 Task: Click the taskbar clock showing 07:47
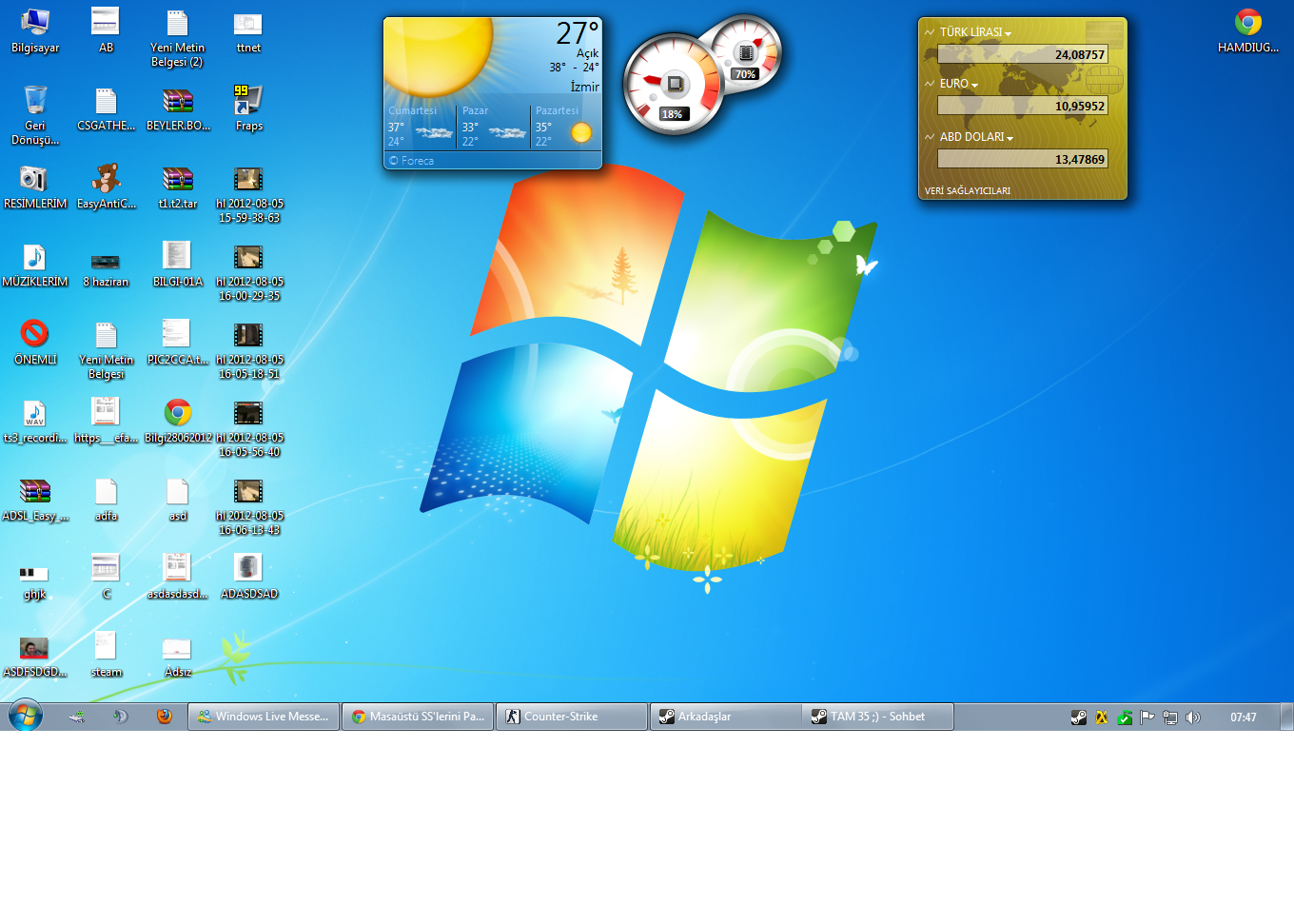pyautogui.click(x=1243, y=718)
